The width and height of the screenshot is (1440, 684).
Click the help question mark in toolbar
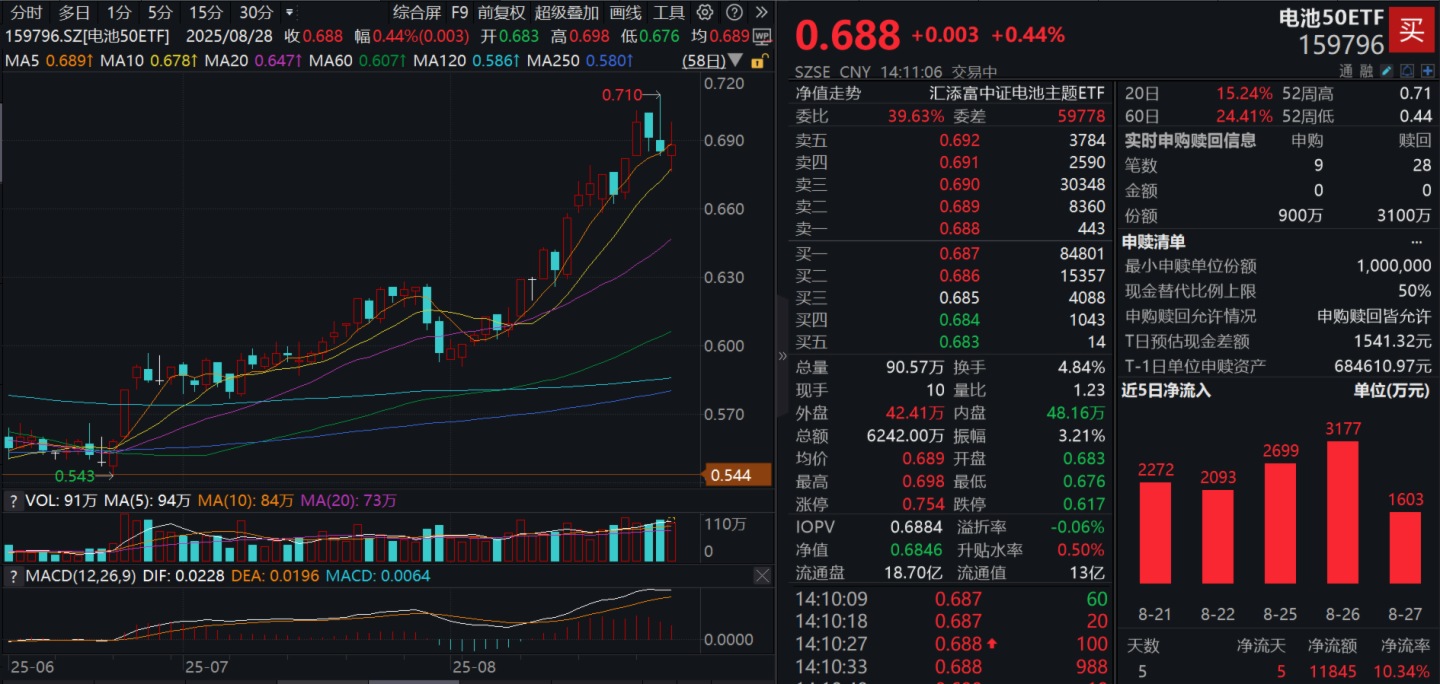[734, 13]
